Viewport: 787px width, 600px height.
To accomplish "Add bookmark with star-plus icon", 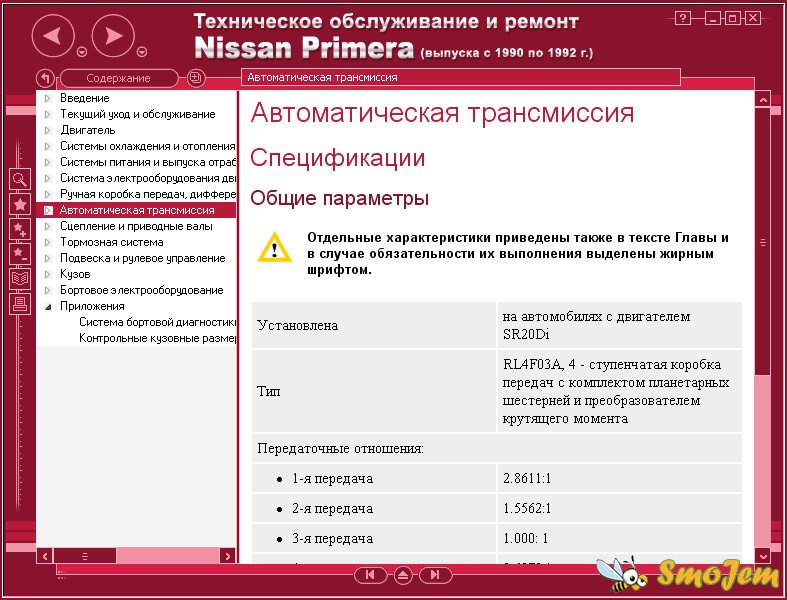I will (20, 229).
